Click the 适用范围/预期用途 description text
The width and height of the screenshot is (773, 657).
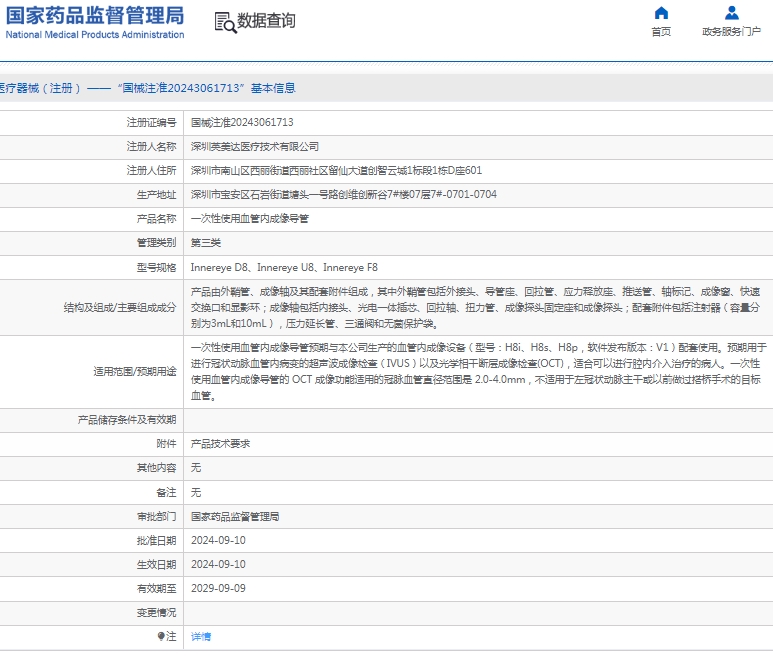tap(478, 372)
